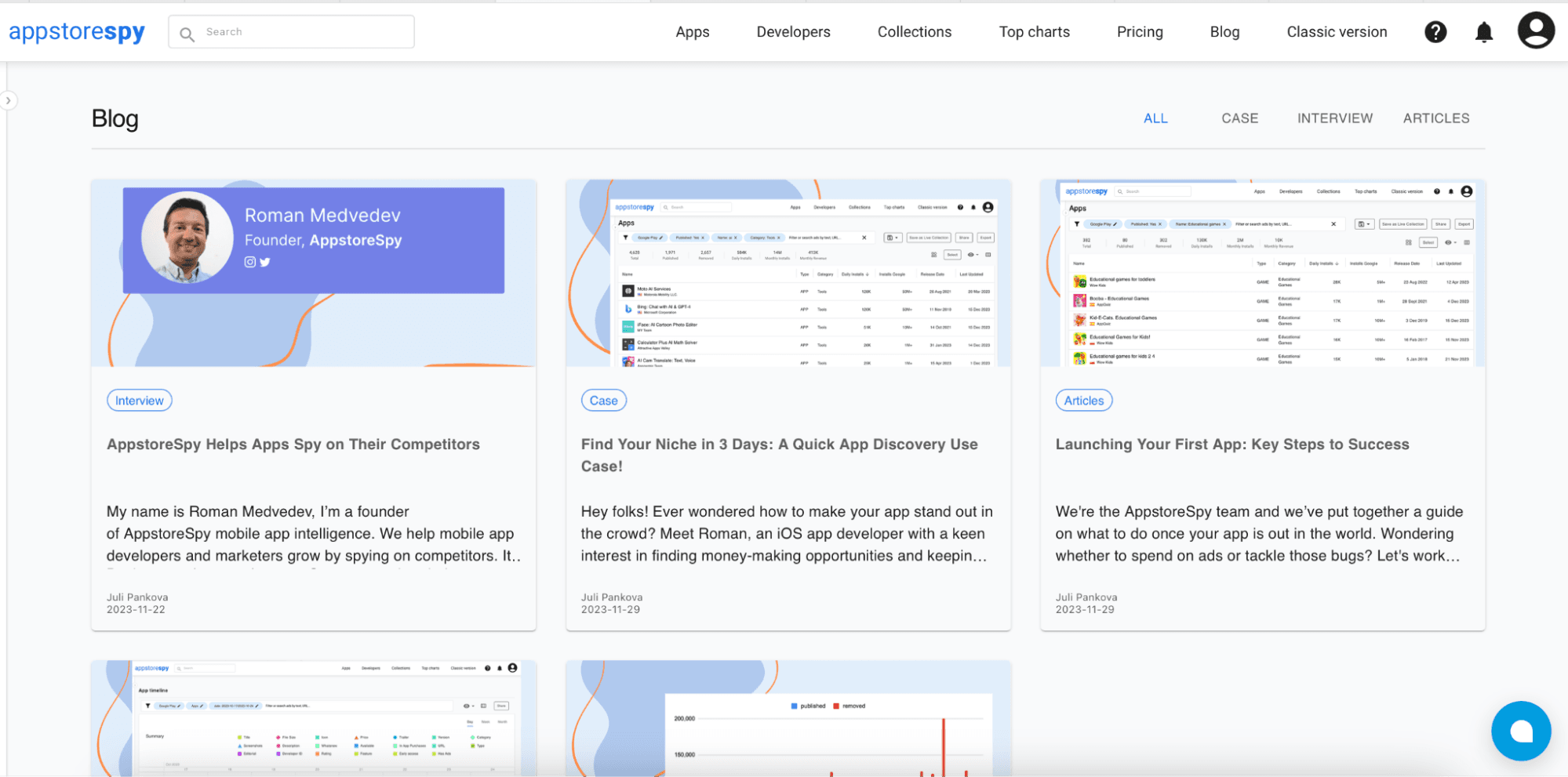The image size is (1568, 777).
Task: Open the user account avatar icon
Action: [1535, 31]
